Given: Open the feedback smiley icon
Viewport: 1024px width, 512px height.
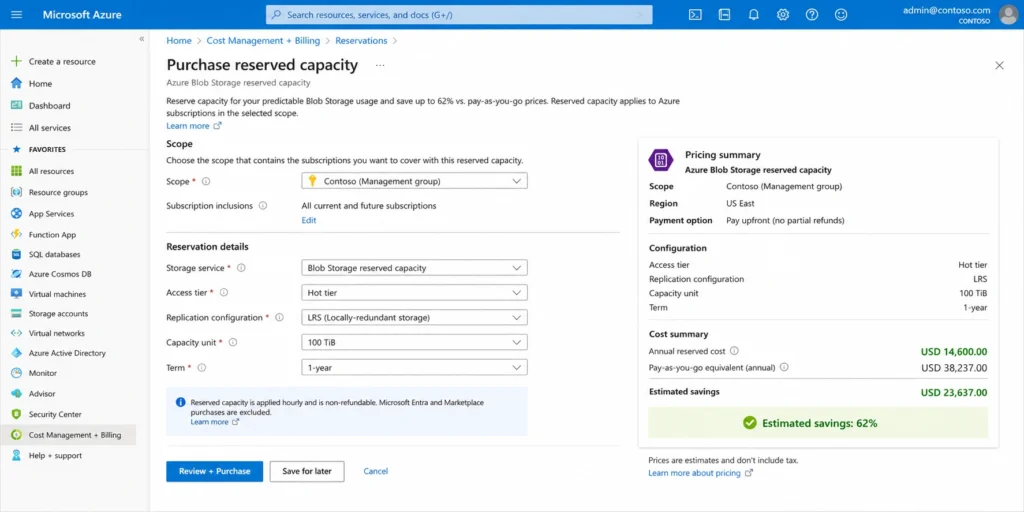Looking at the screenshot, I should coord(841,14).
